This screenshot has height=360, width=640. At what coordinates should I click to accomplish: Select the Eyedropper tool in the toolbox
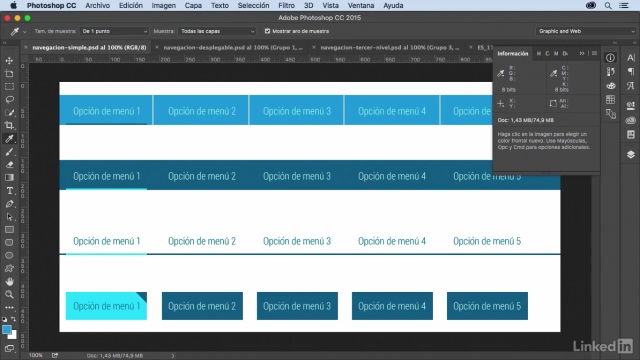click(x=9, y=139)
